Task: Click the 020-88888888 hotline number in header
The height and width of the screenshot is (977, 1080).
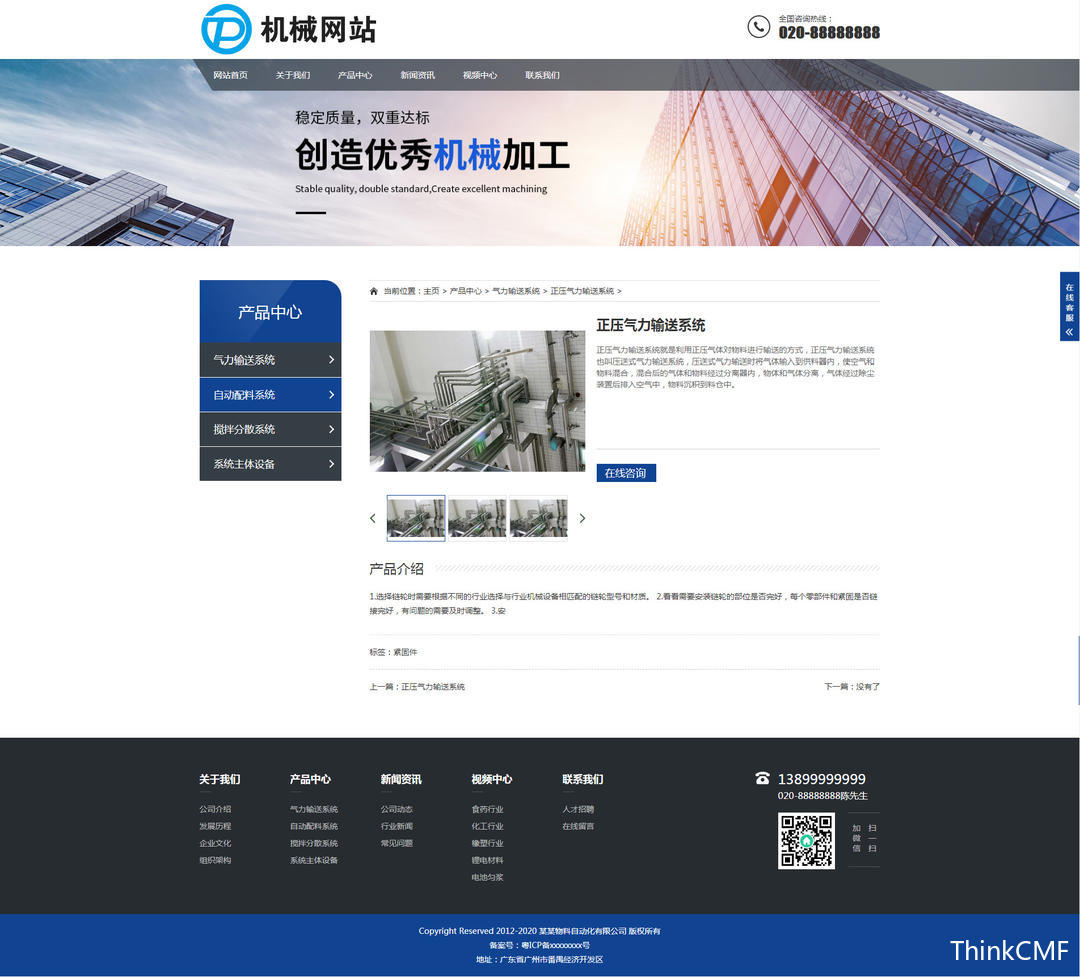Action: tap(829, 32)
